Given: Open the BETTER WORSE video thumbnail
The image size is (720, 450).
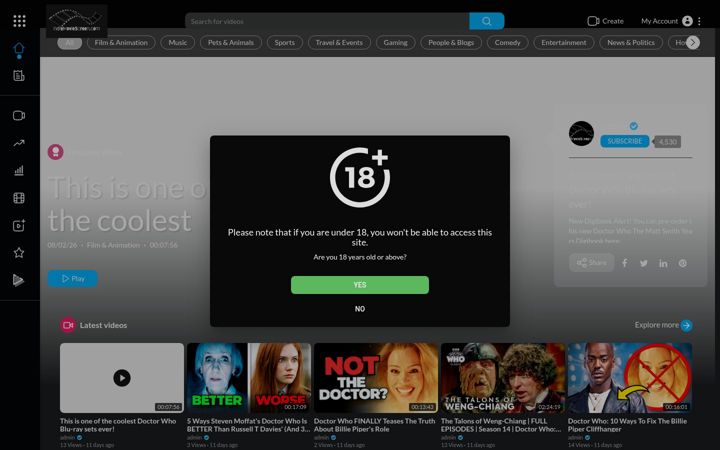Looking at the screenshot, I should pyautogui.click(x=249, y=378).
